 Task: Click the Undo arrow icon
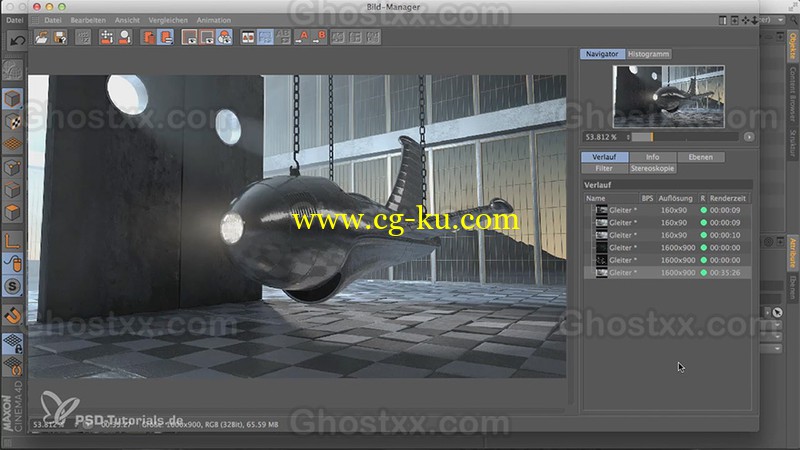coord(17,41)
